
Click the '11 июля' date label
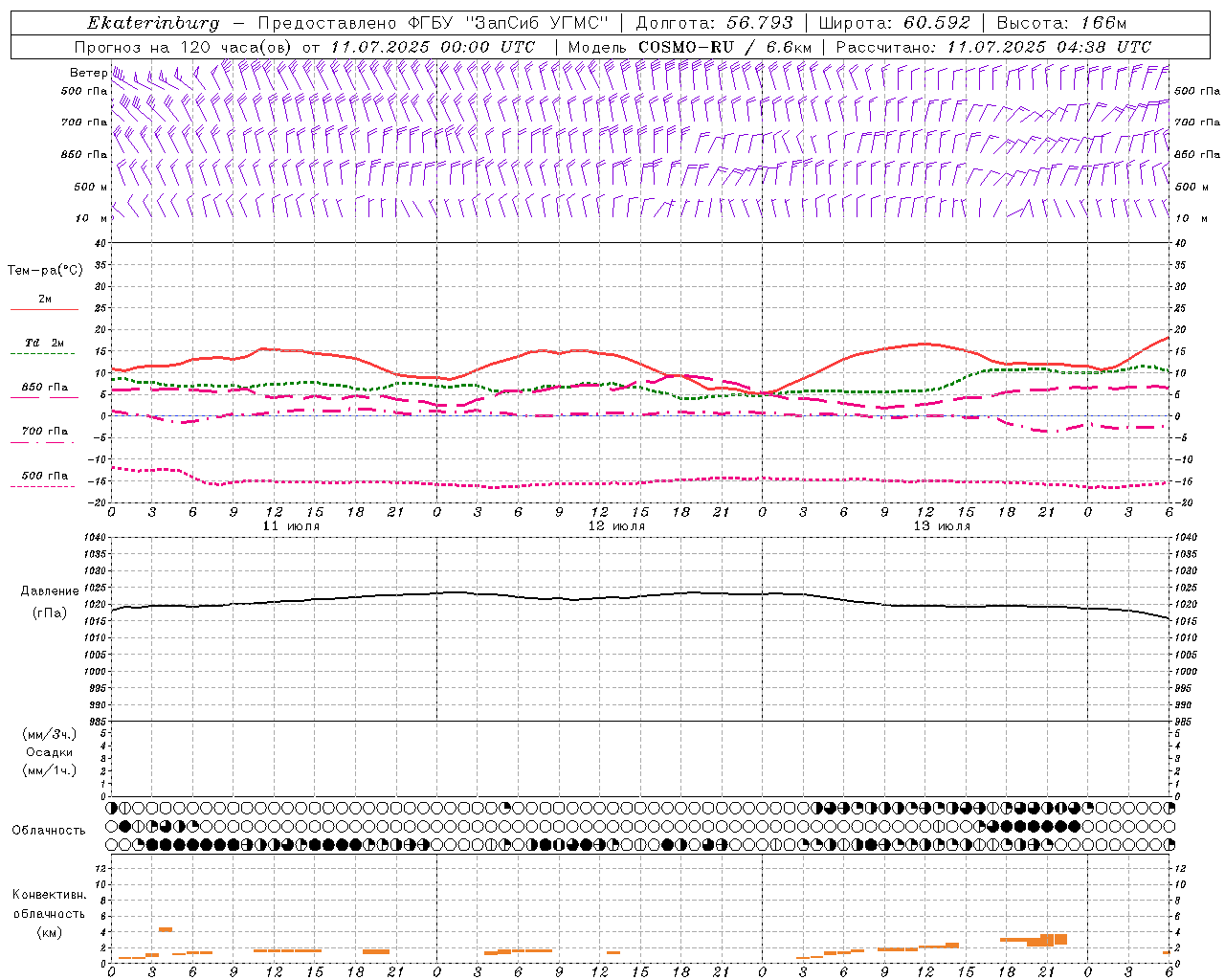point(291,526)
